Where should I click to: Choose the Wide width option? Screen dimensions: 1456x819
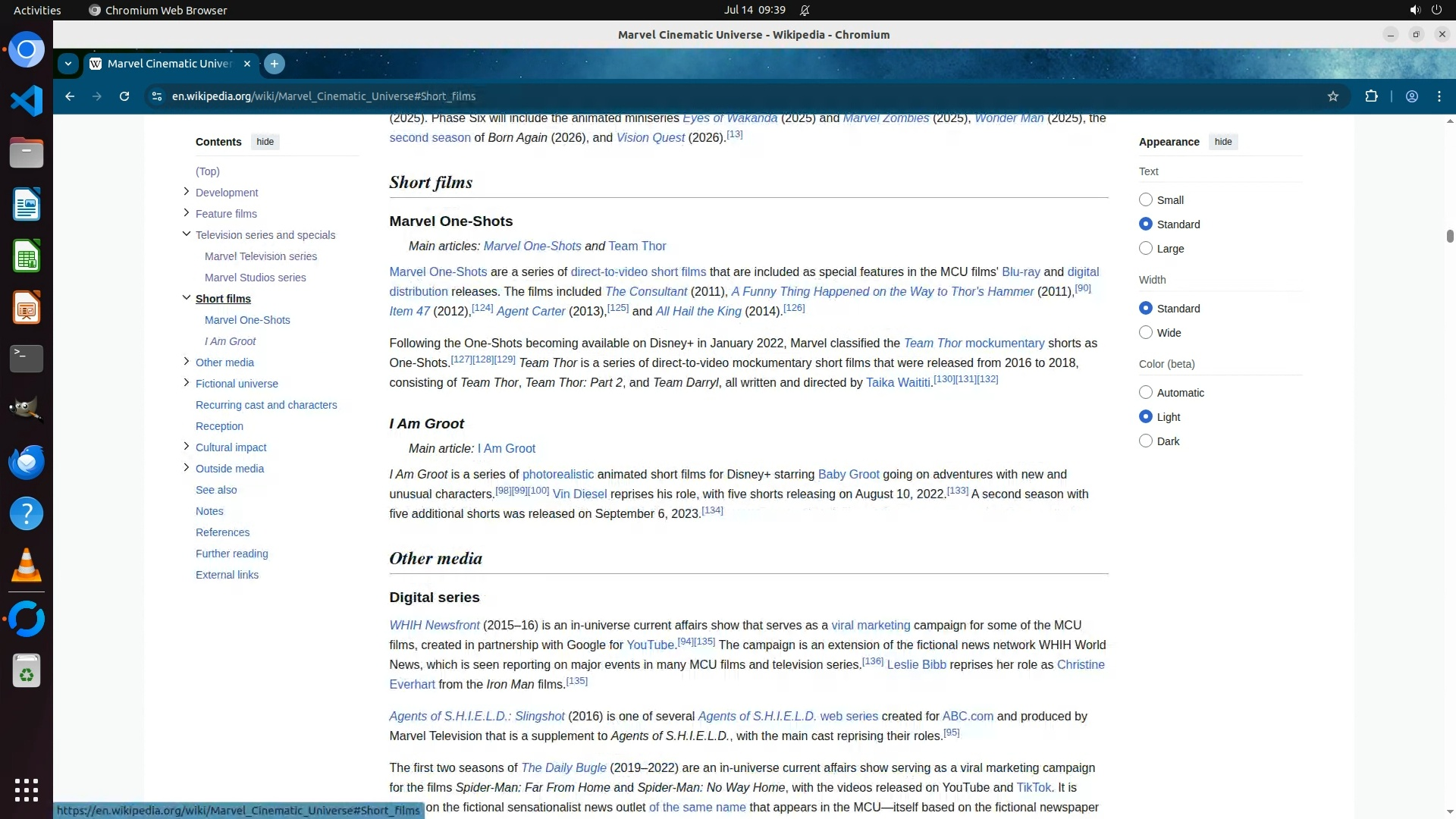(1145, 333)
